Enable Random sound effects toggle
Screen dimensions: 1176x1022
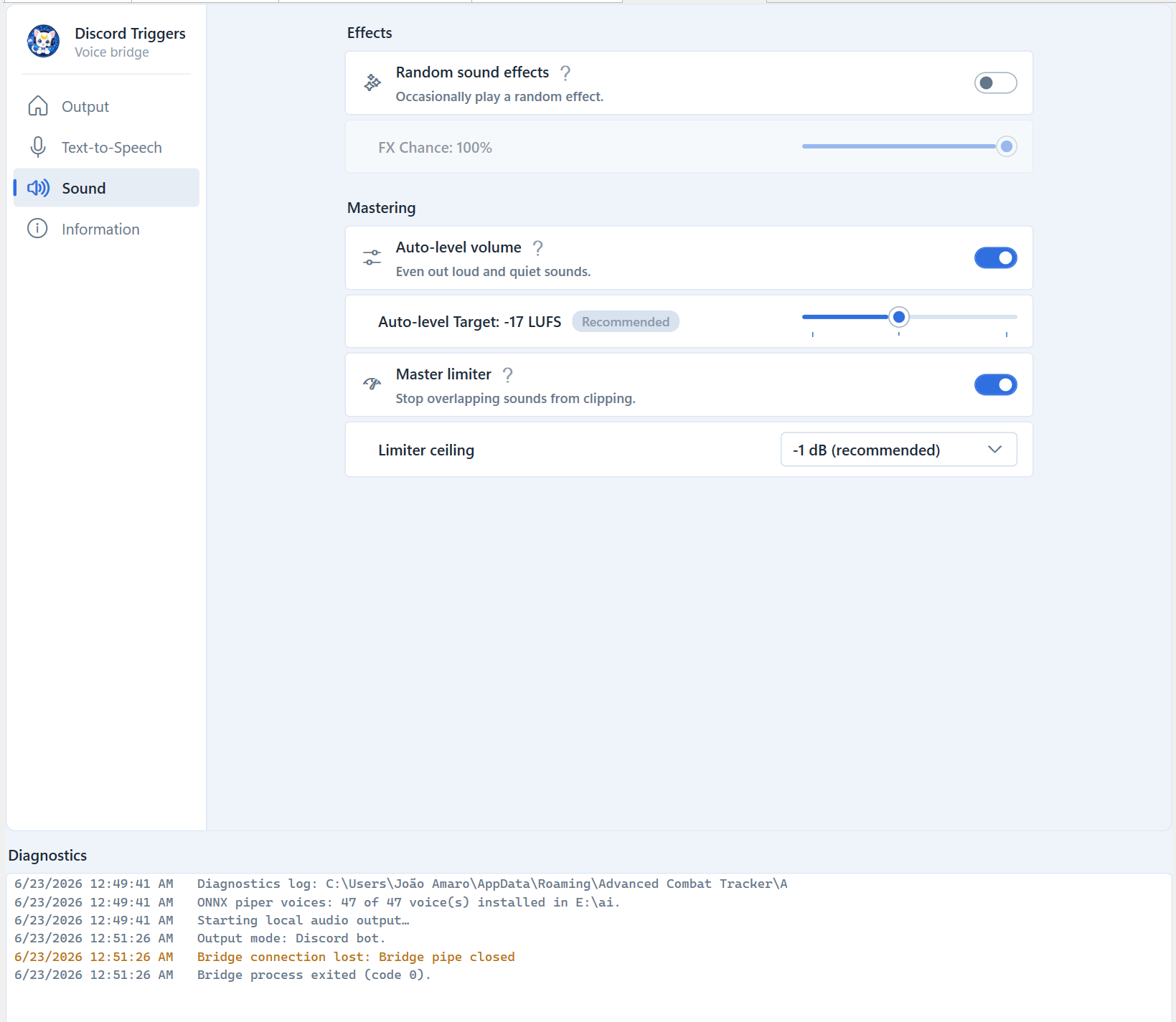coord(995,83)
